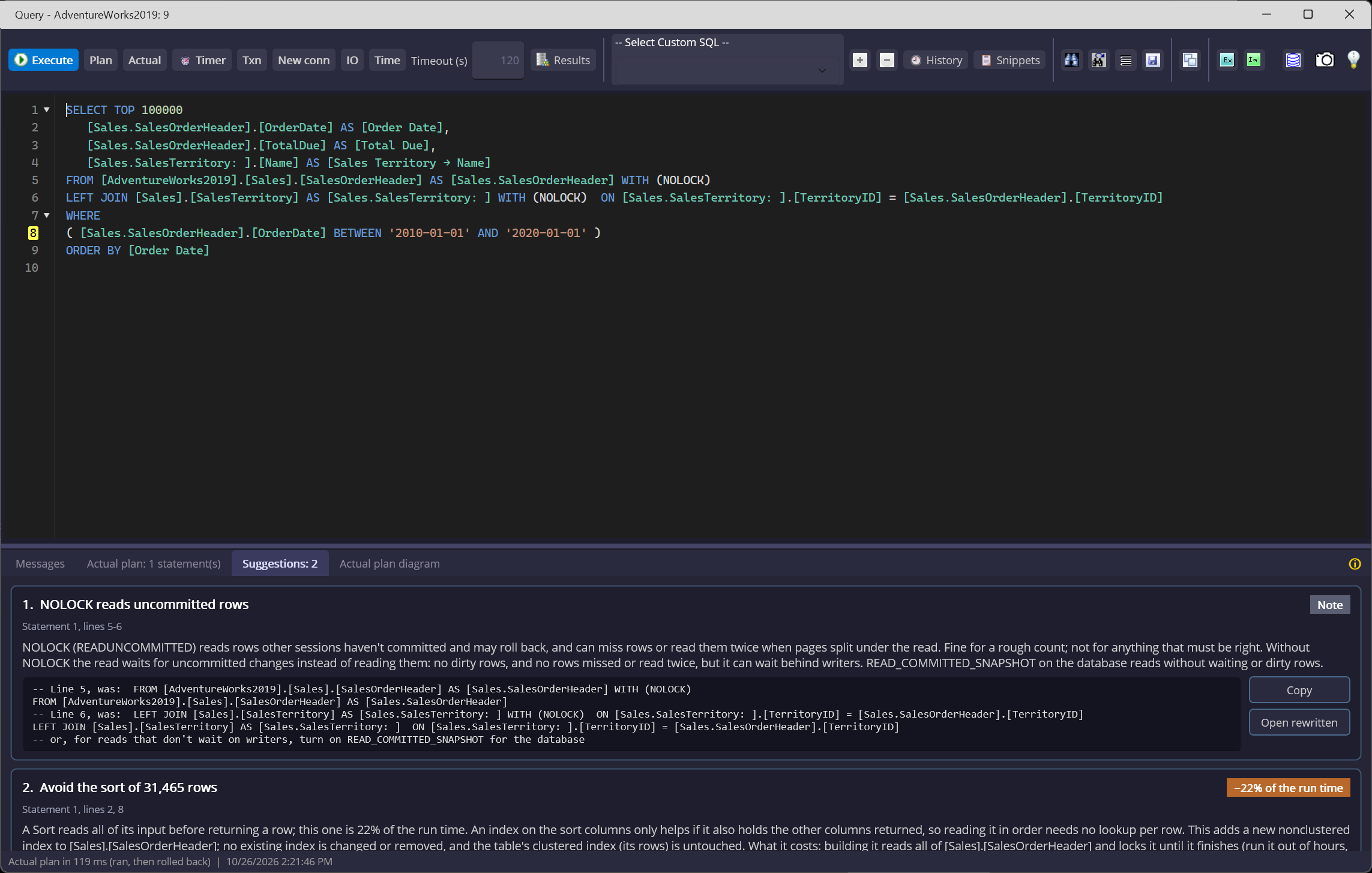
Task: Toggle the Timer option
Action: click(x=203, y=60)
